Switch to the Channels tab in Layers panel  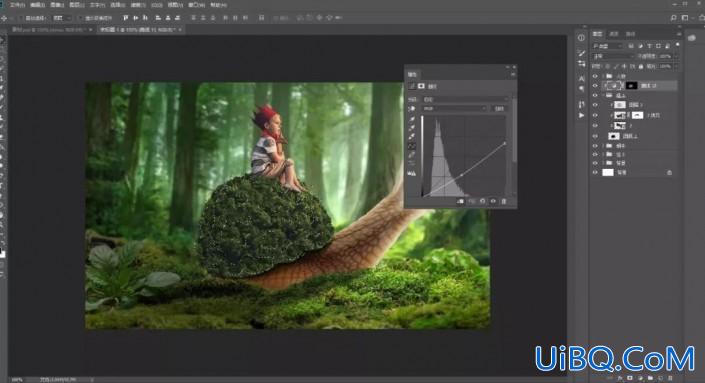[614, 34]
